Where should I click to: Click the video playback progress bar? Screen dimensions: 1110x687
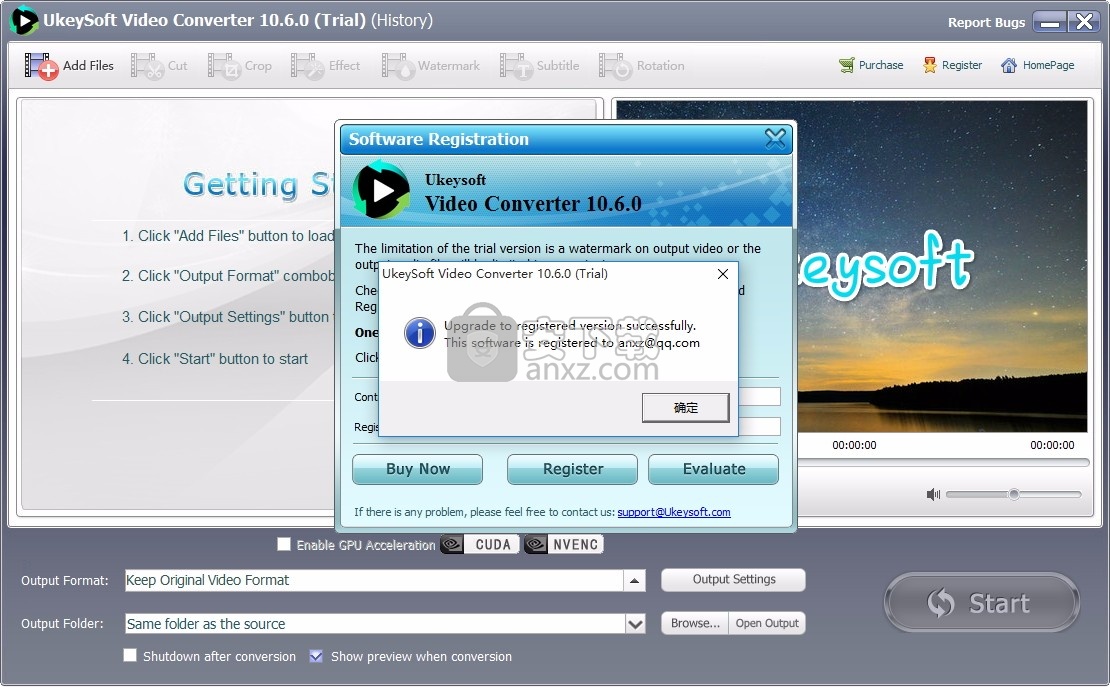[x=943, y=462]
